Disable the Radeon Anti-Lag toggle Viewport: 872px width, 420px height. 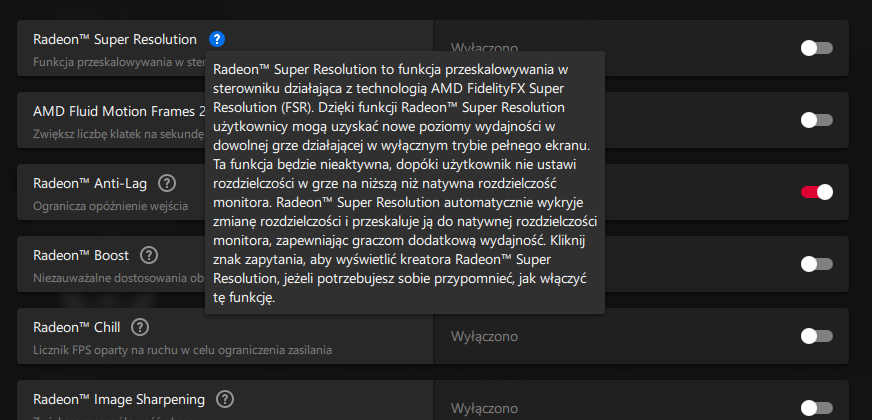coord(816,192)
